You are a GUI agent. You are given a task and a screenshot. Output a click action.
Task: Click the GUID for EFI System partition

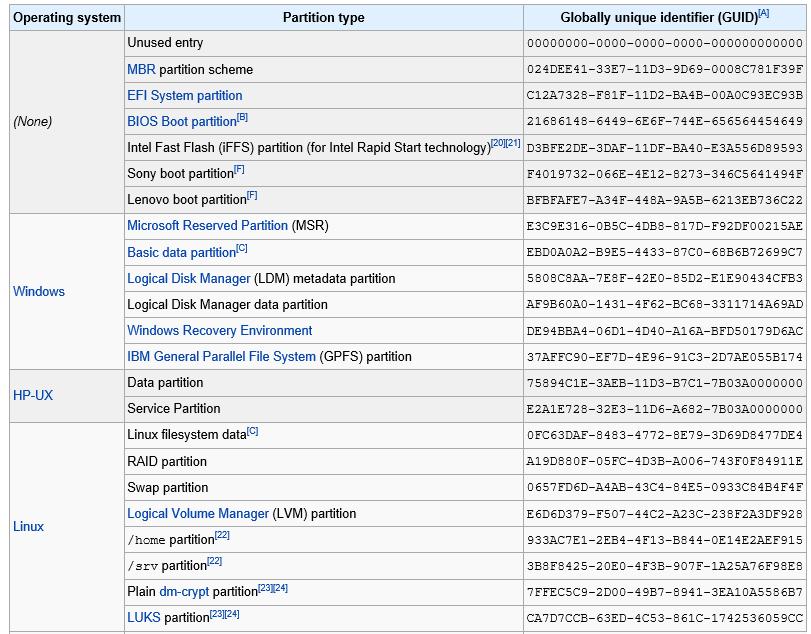click(x=665, y=96)
